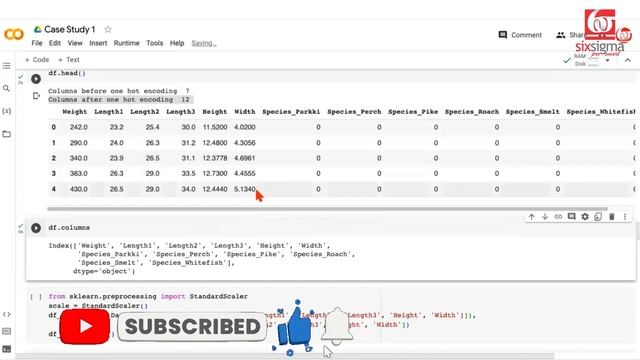
Task: Clear output of df.head() cell
Action: tap(36, 96)
